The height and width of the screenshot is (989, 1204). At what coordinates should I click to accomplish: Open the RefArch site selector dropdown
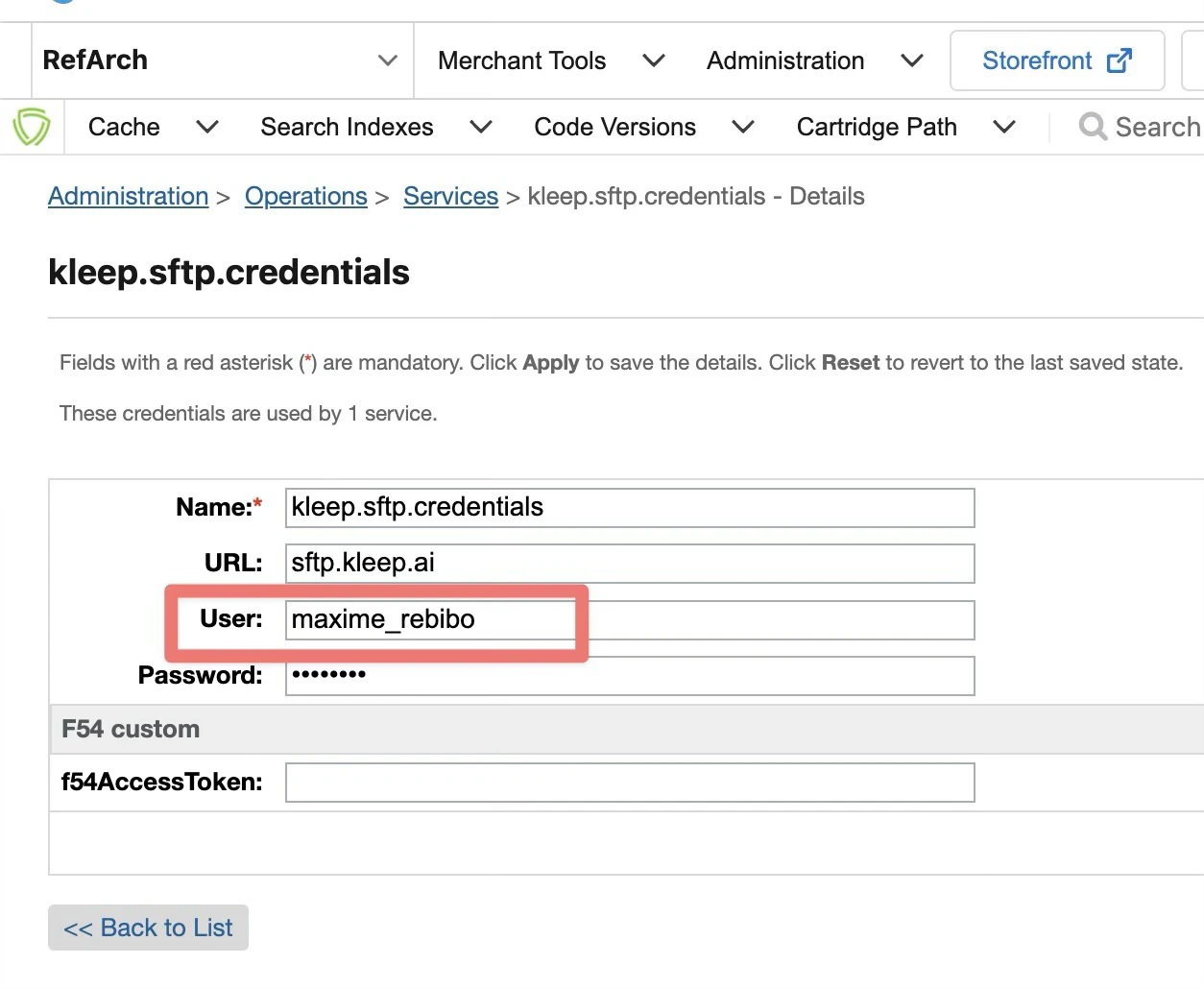(221, 60)
